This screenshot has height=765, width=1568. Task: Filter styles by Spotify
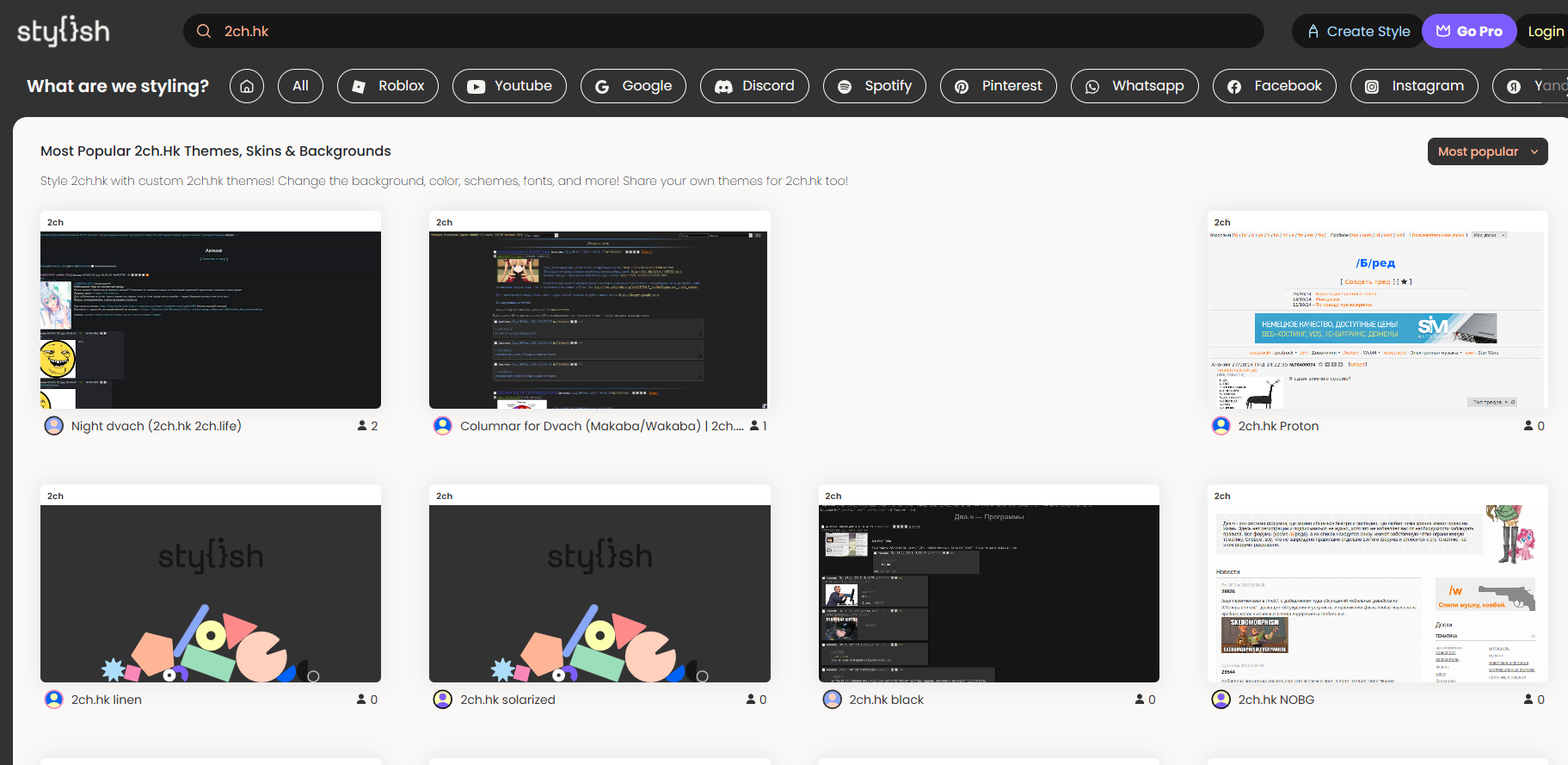tap(874, 86)
